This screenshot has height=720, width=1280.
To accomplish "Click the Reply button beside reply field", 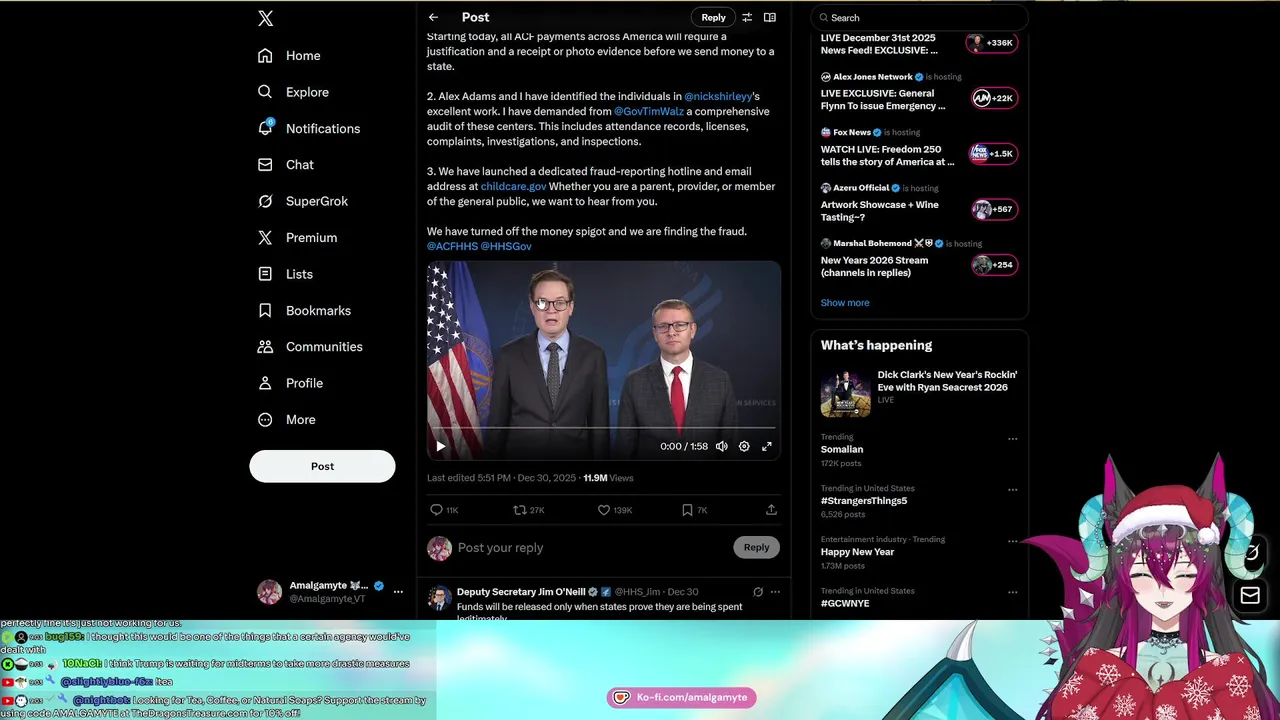I will [x=756, y=547].
